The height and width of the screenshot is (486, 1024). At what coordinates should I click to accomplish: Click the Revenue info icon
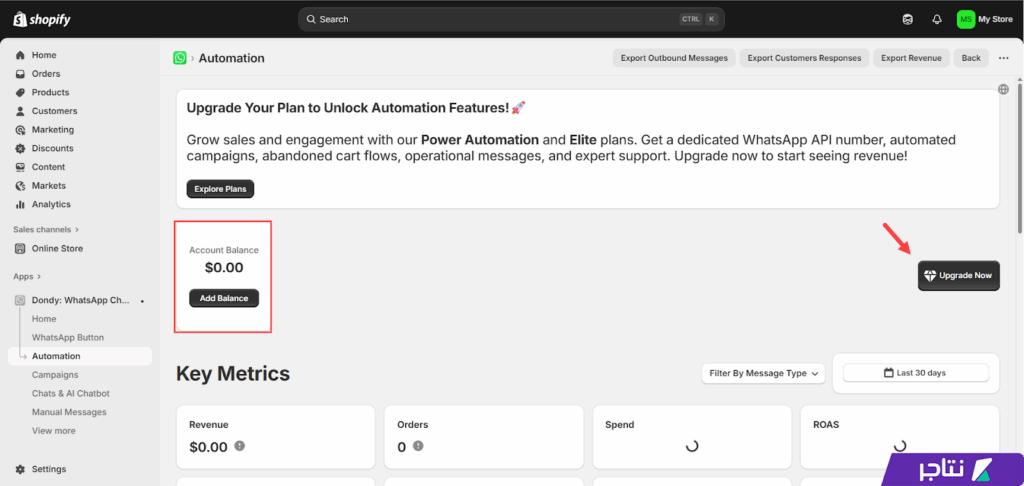point(240,447)
